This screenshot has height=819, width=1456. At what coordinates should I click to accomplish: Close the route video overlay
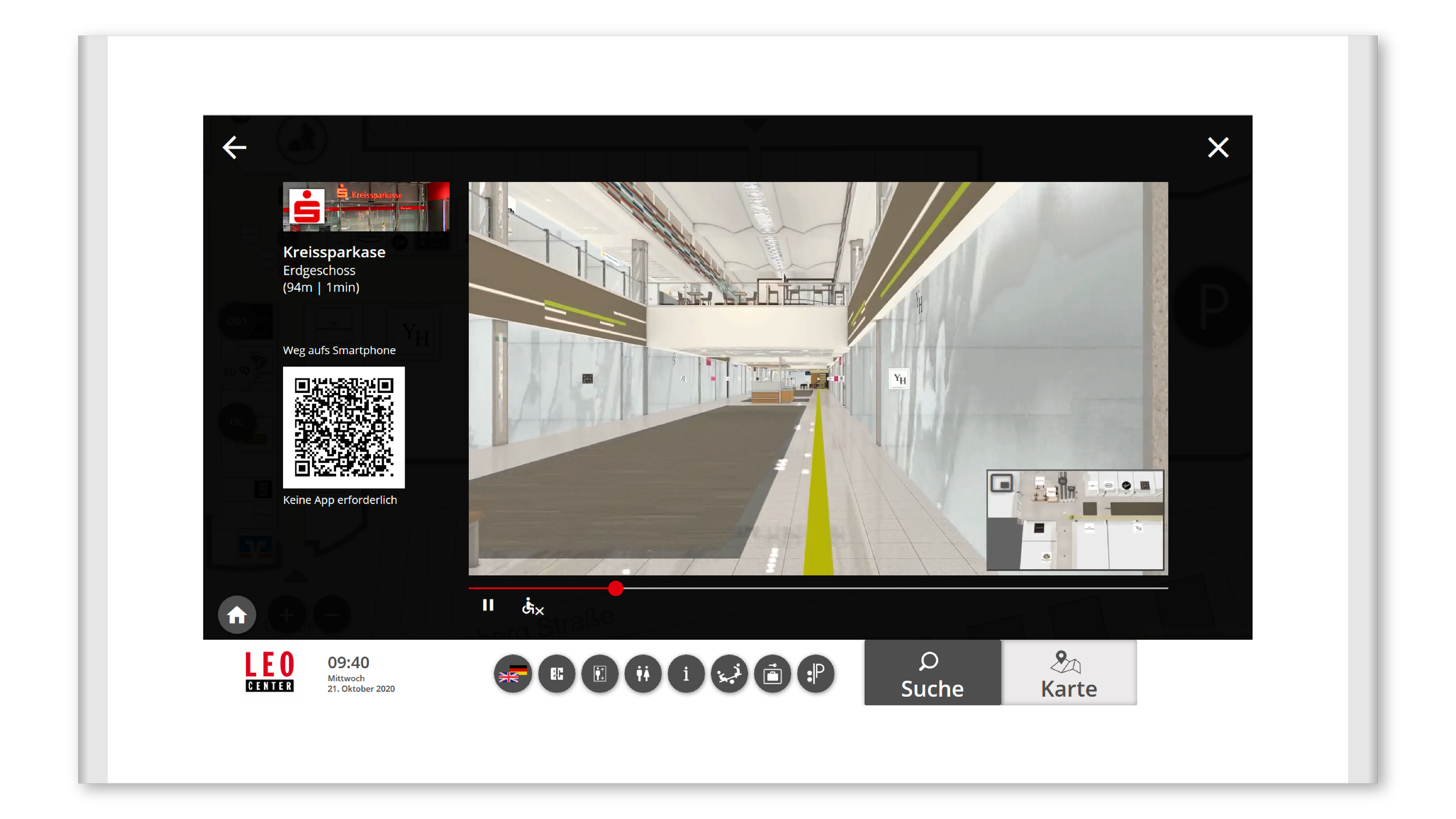(1218, 147)
